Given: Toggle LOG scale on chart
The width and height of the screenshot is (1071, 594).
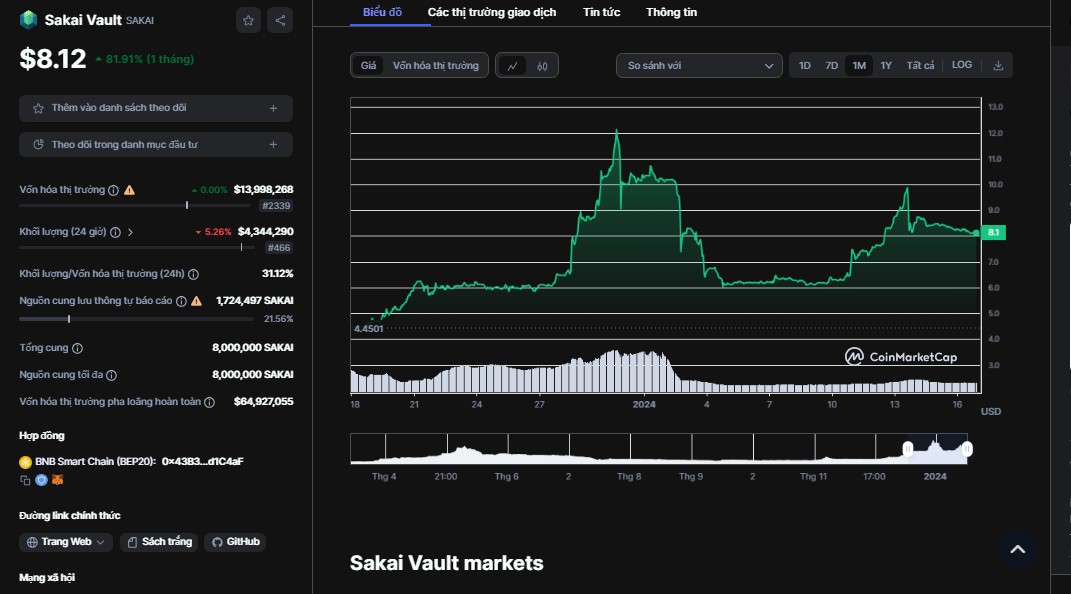Looking at the screenshot, I should tap(962, 65).
